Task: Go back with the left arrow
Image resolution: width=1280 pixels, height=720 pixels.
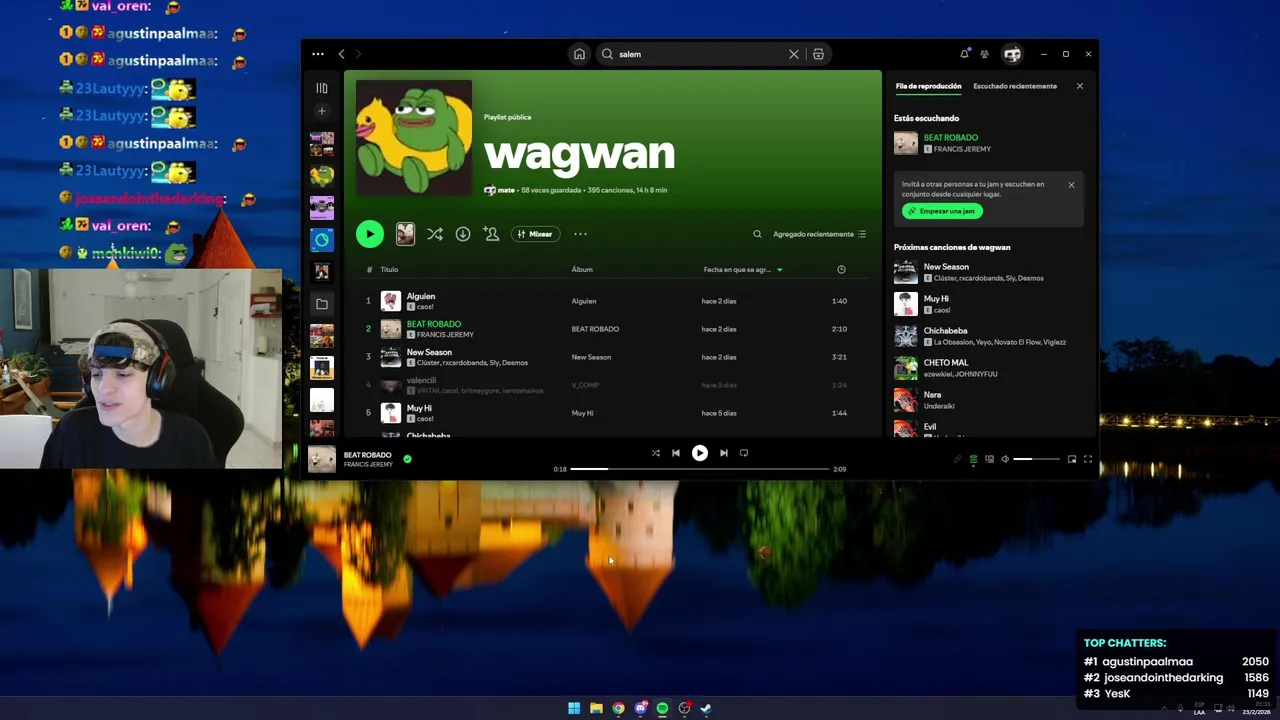Action: click(341, 54)
